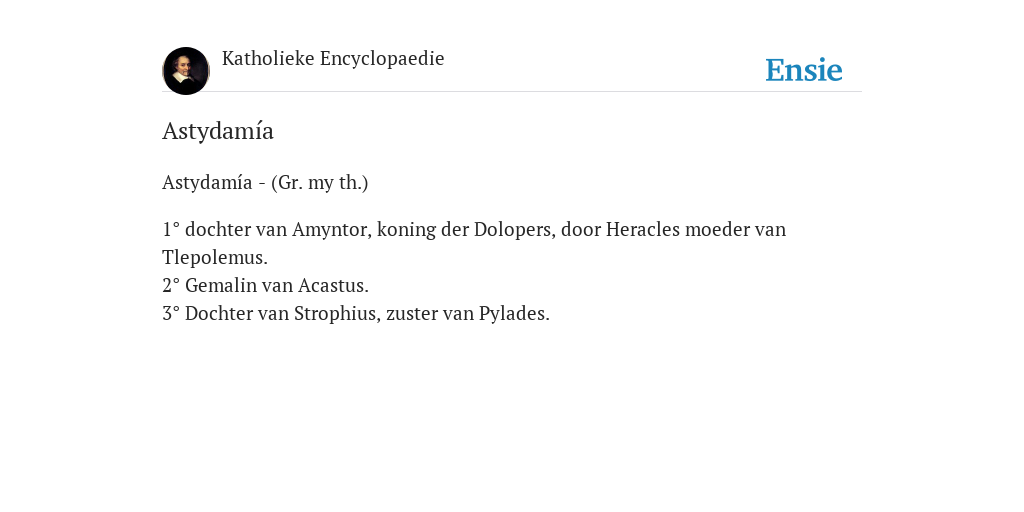Click the '3°' entry marker
The height and width of the screenshot is (512, 1024).
[171, 314]
